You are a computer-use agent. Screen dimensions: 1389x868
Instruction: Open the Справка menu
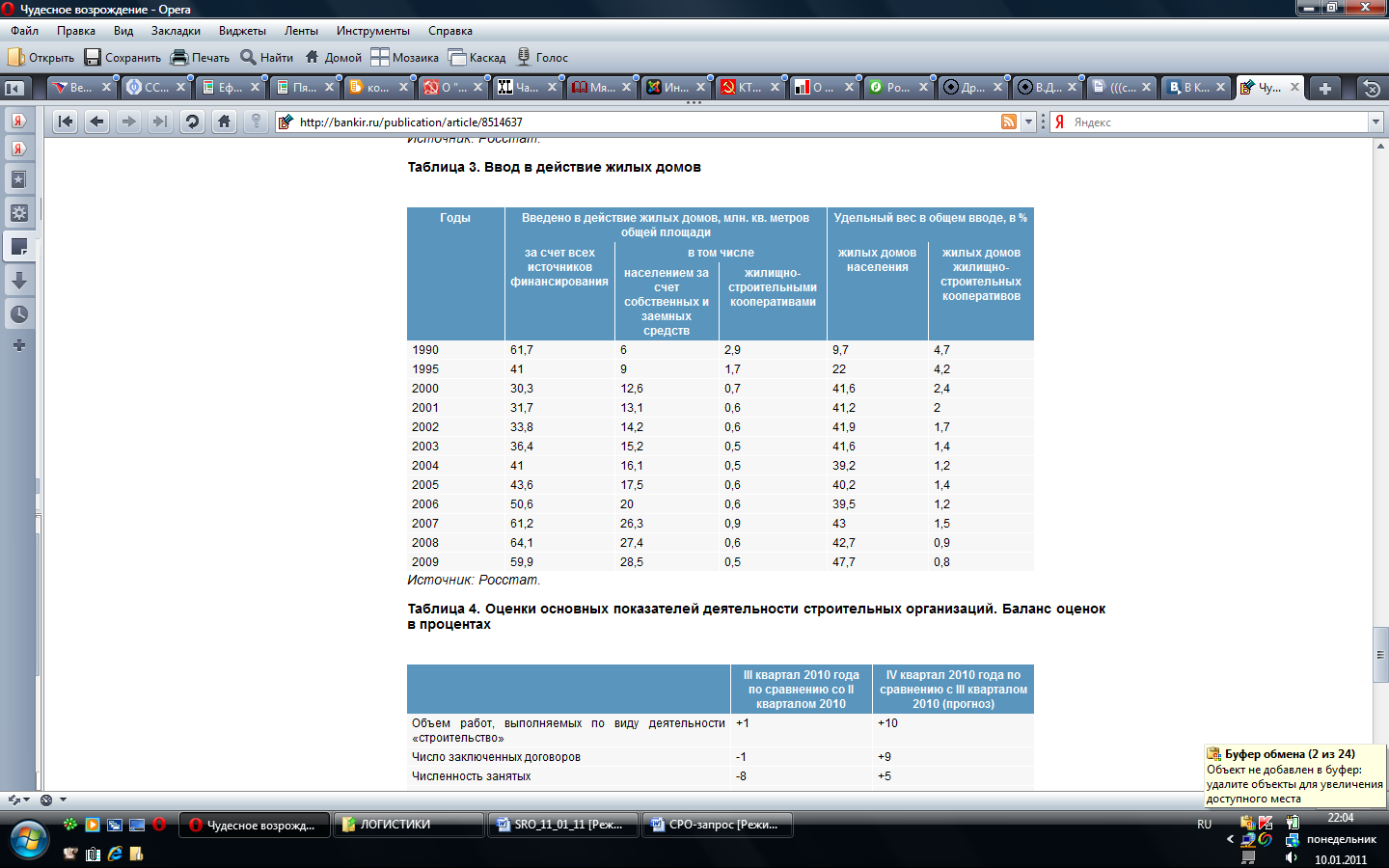450,31
